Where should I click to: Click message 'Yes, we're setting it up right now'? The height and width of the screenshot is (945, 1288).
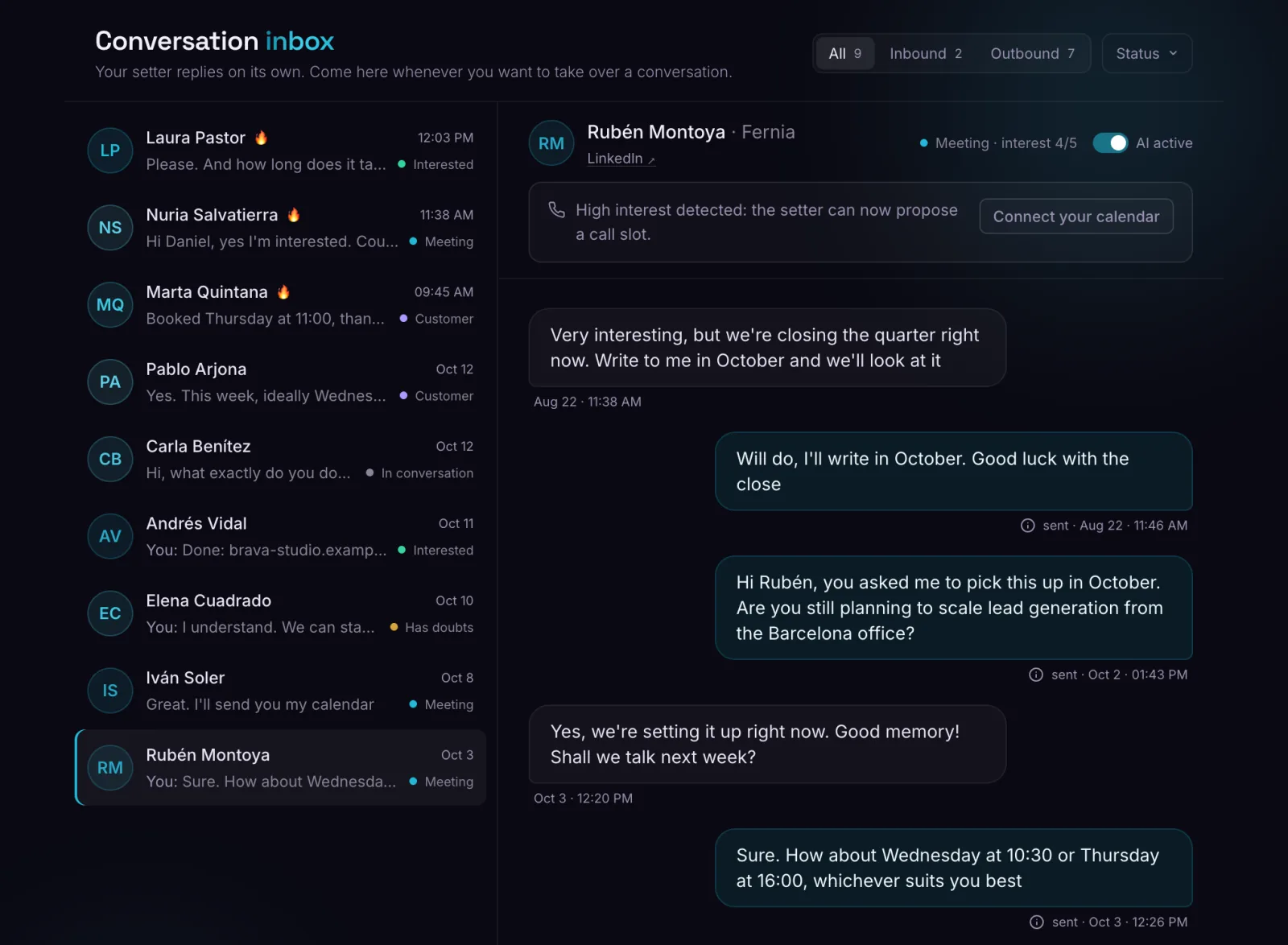[767, 745]
